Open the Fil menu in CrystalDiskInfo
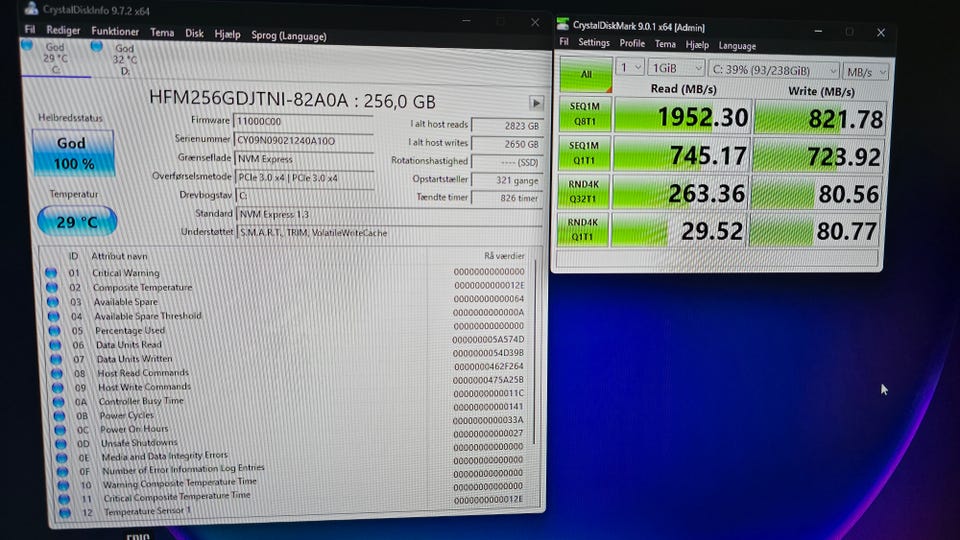This screenshot has height=540, width=960. (x=29, y=29)
